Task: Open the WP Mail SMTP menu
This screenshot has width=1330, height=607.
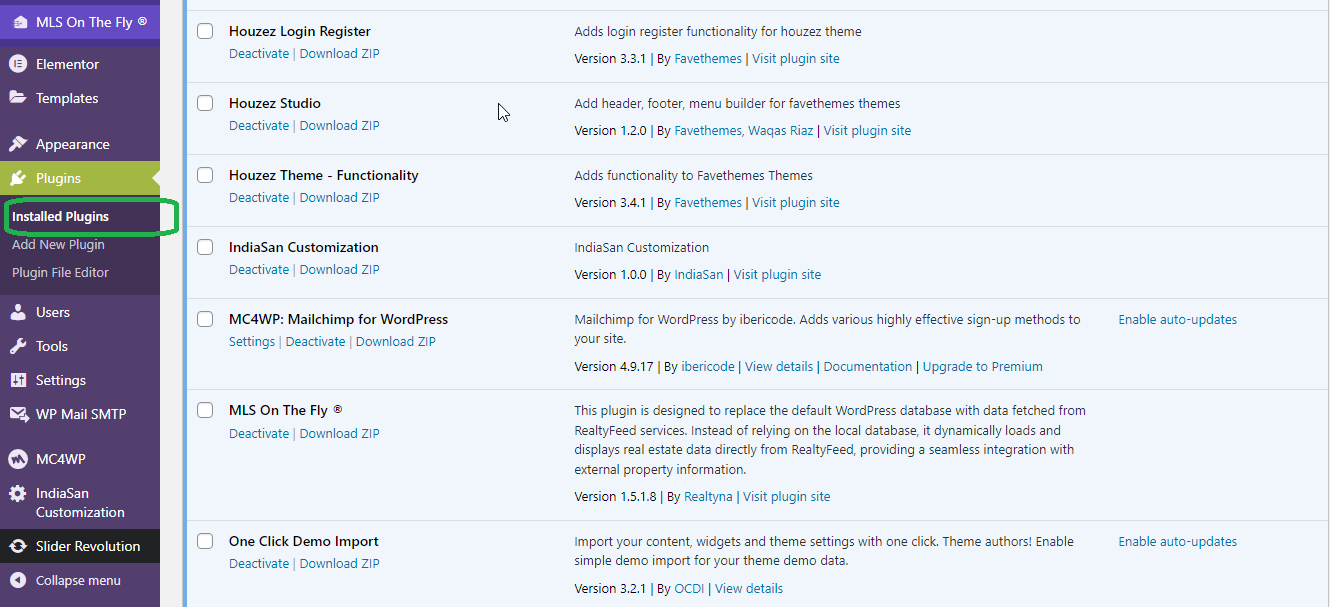Action: click(x=80, y=414)
